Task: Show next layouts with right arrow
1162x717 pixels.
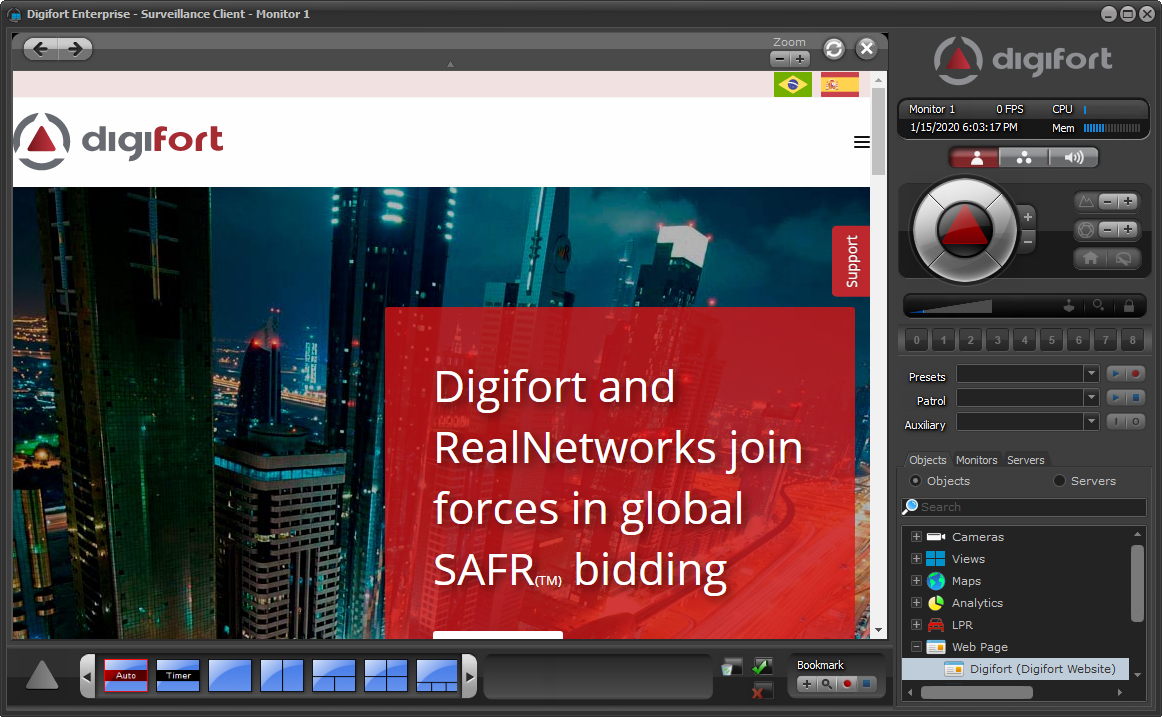Action: (x=469, y=676)
